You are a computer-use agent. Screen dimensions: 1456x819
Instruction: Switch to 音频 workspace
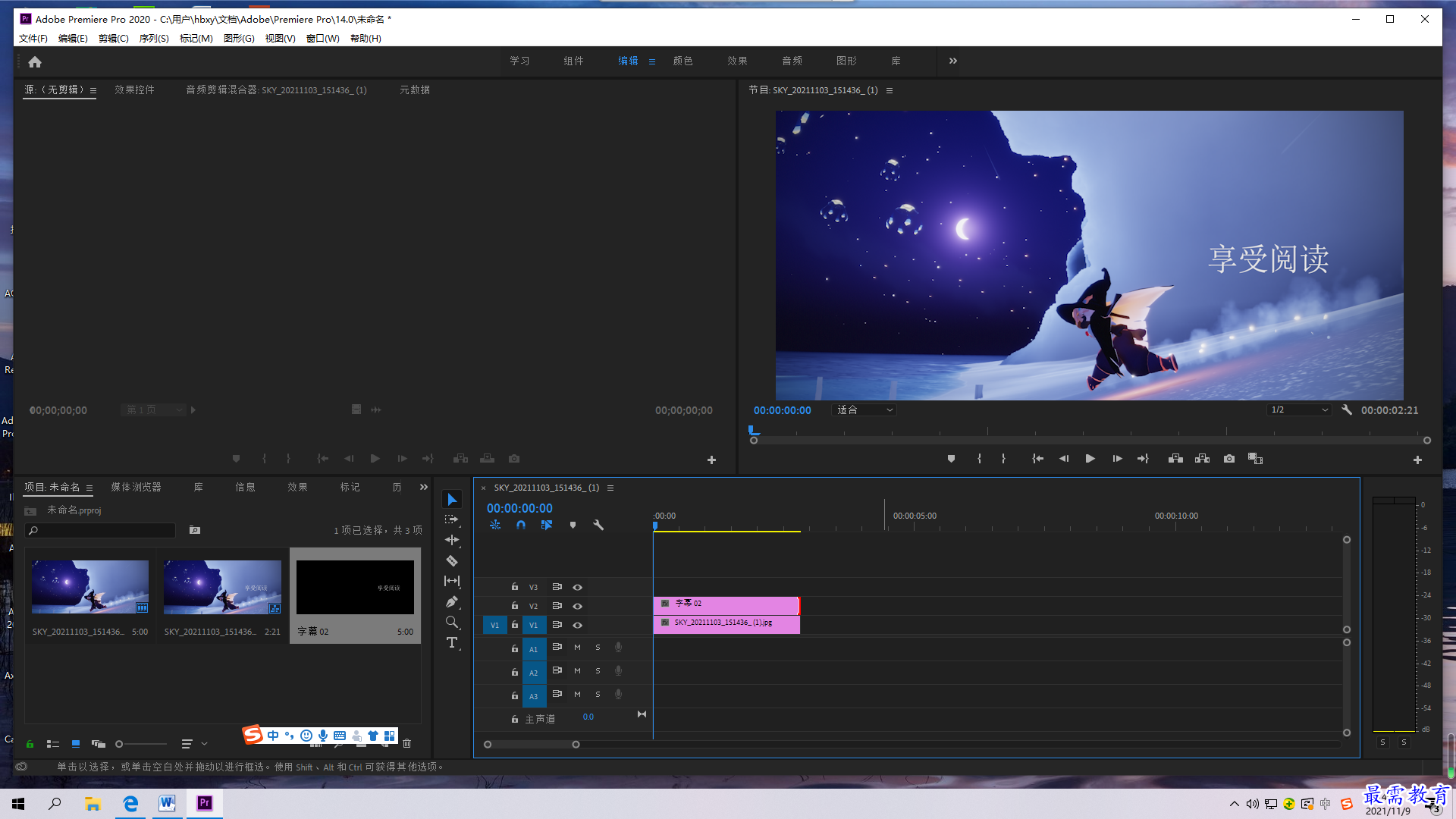pyautogui.click(x=792, y=61)
